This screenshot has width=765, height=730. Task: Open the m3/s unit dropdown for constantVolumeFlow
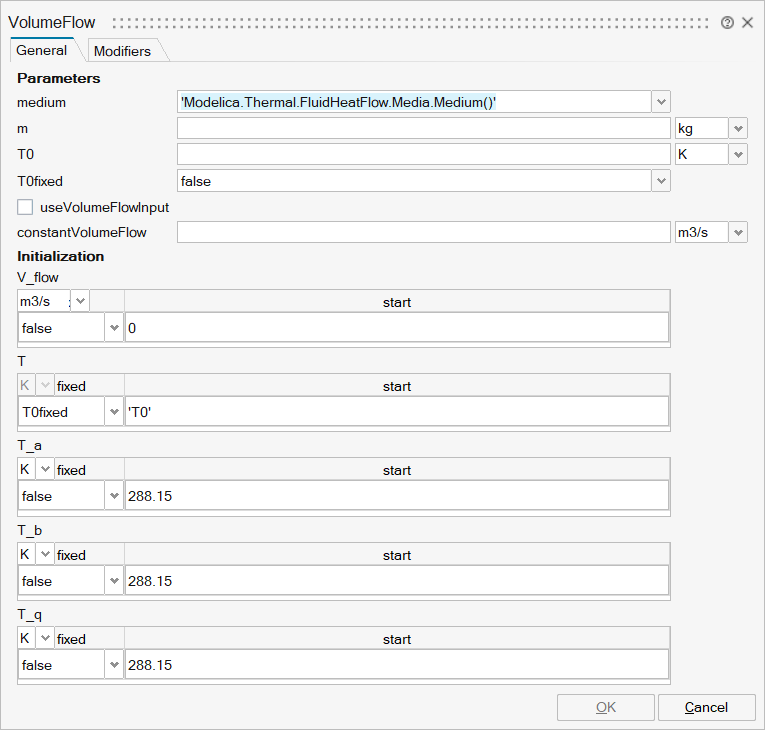738,233
